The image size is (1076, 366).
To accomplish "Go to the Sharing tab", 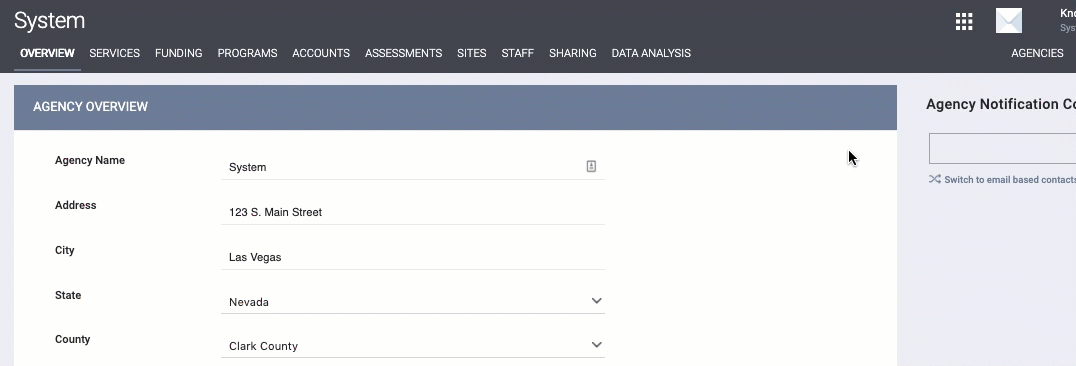I will point(572,53).
